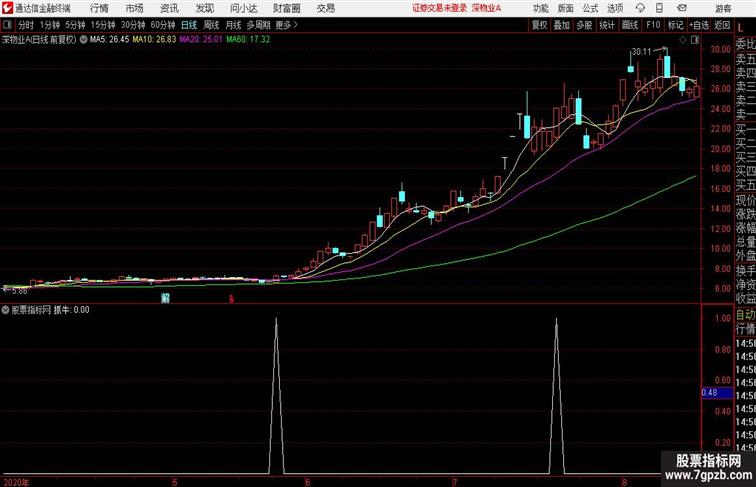Image resolution: width=756 pixels, height=487 pixels.
Task: Open the 行情 menu
Action: pyautogui.click(x=99, y=8)
